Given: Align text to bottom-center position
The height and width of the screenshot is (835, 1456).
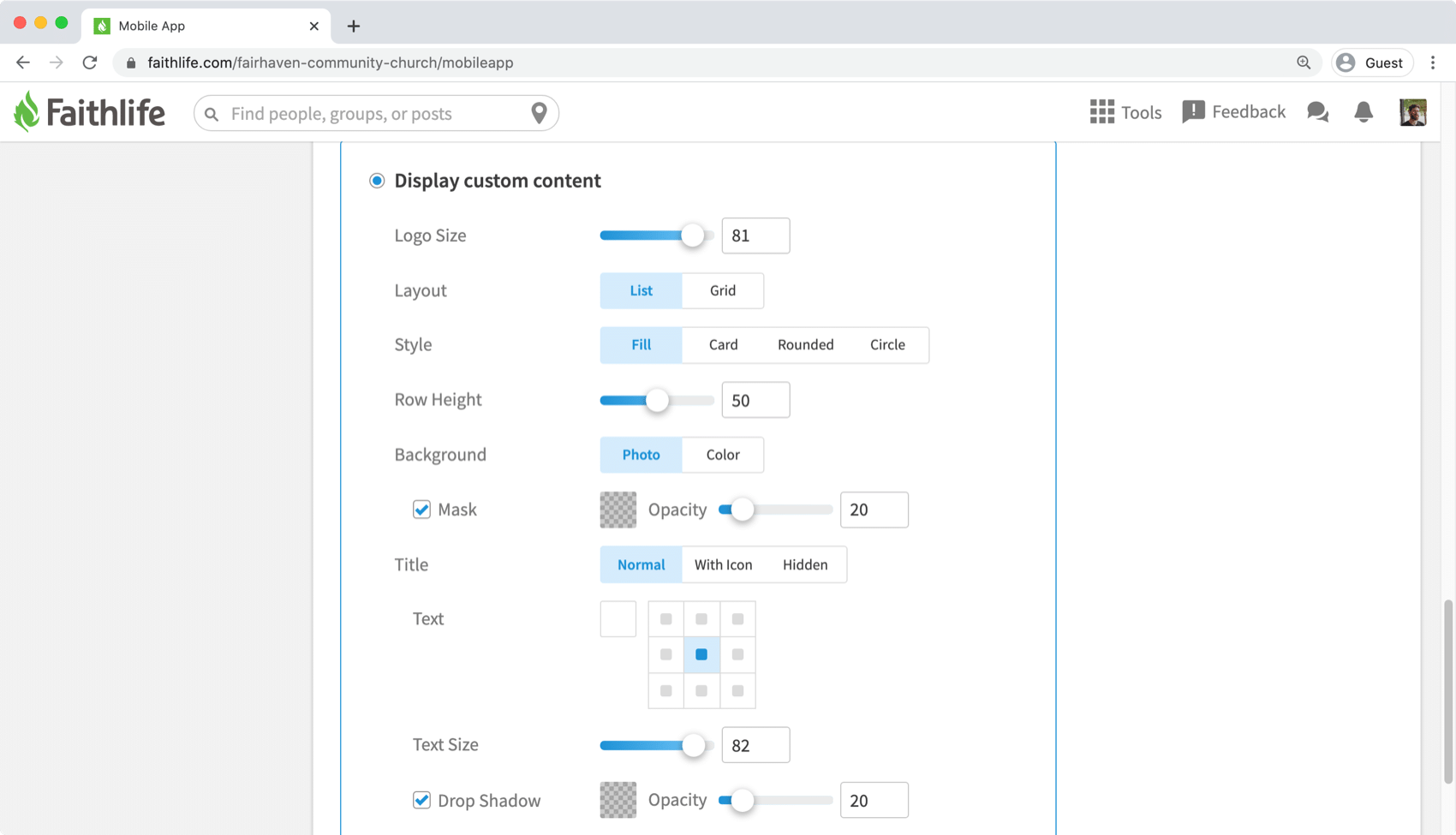Looking at the screenshot, I should click(701, 690).
